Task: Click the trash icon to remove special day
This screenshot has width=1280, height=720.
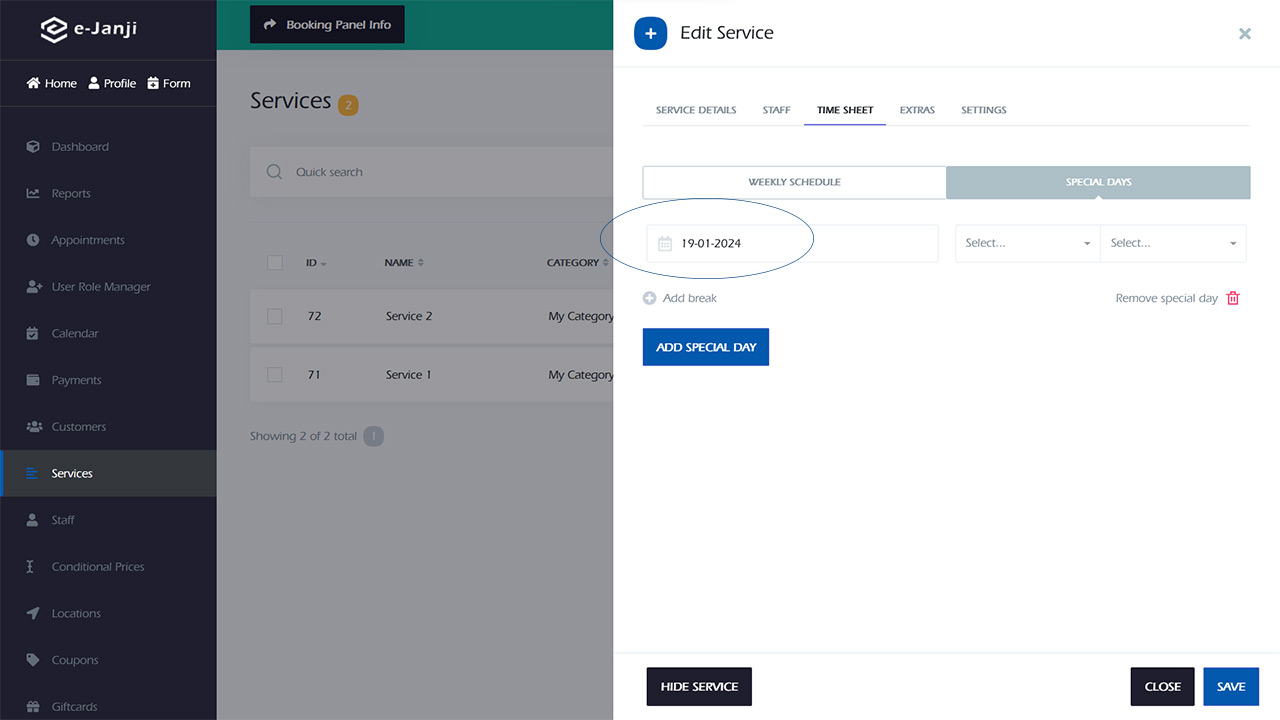Action: (1233, 298)
